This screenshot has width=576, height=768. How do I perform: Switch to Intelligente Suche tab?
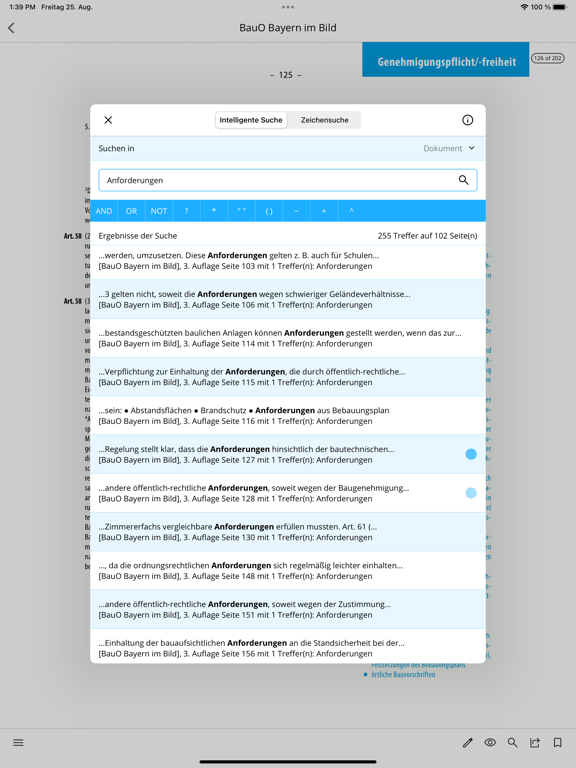pyautogui.click(x=251, y=120)
